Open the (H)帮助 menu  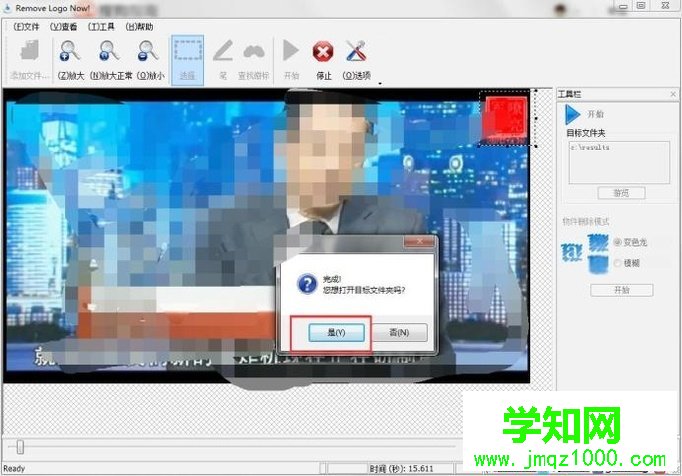pyautogui.click(x=139, y=27)
